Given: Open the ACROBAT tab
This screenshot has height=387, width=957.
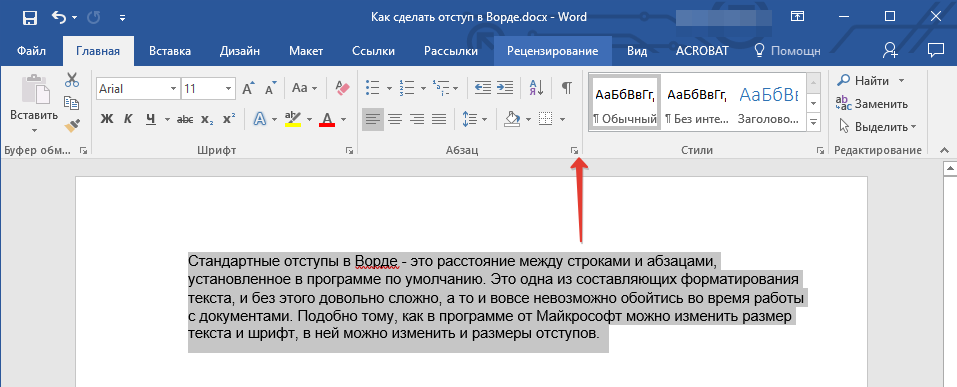Looking at the screenshot, I should coord(702,51).
